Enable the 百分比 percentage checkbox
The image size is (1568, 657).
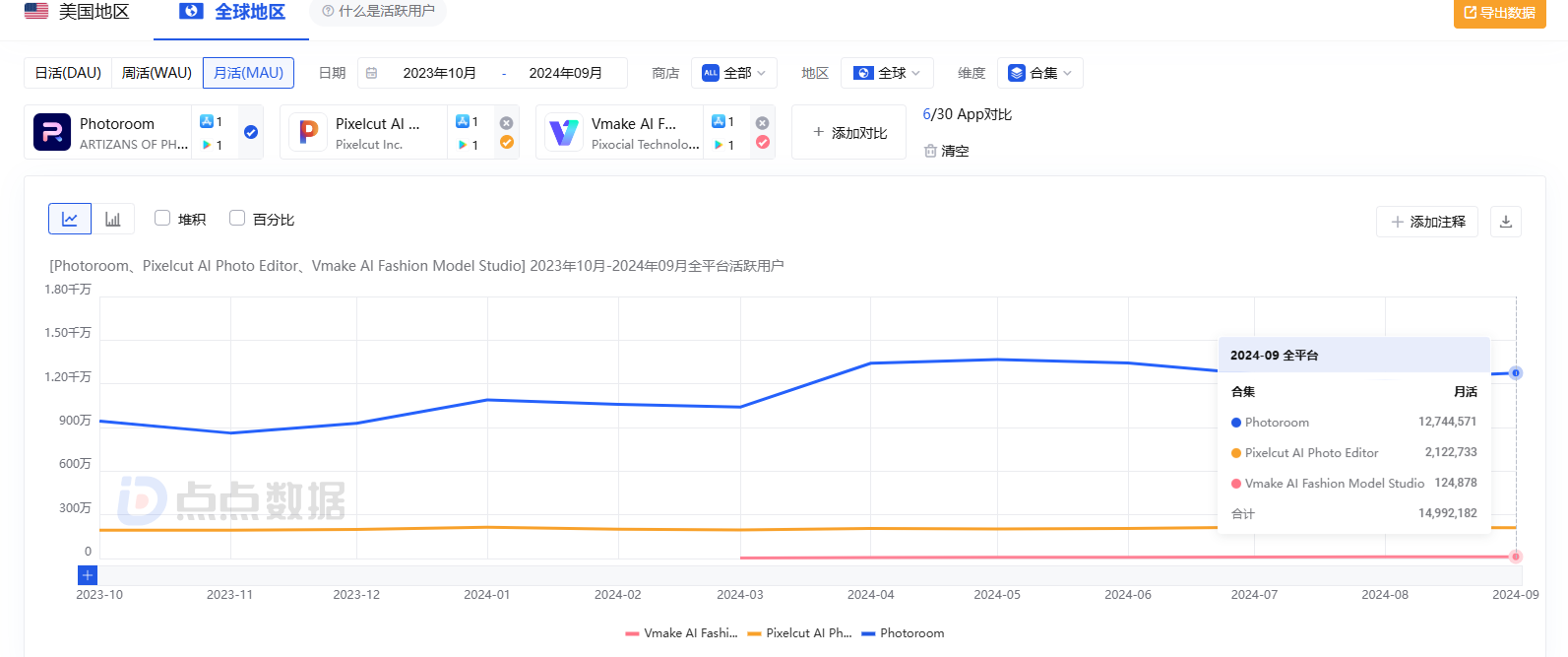coord(237,218)
